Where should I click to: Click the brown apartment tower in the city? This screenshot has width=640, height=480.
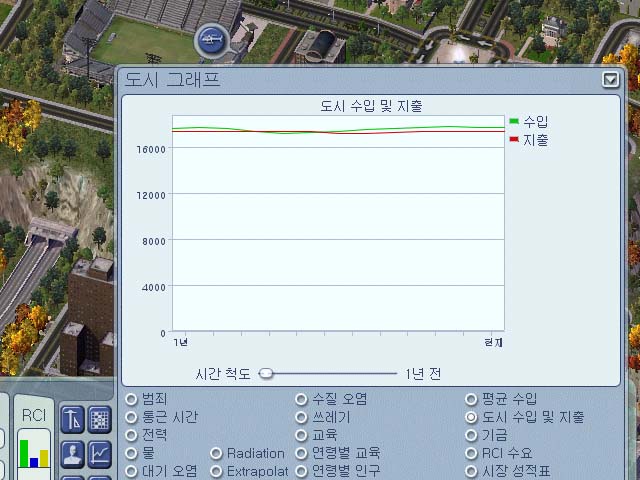[88, 316]
